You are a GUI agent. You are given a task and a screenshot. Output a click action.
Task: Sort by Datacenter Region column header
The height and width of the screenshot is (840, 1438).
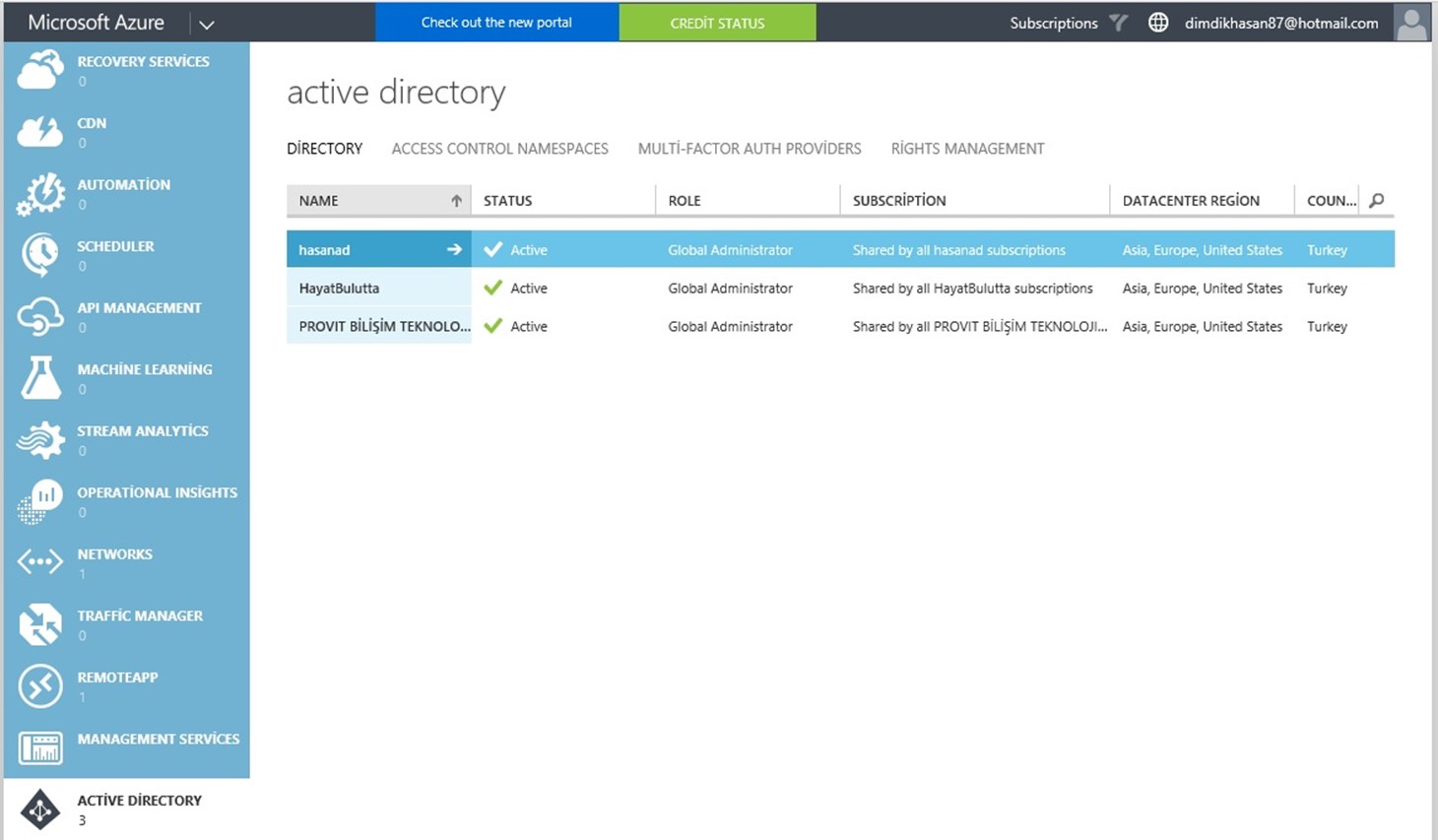click(1191, 200)
